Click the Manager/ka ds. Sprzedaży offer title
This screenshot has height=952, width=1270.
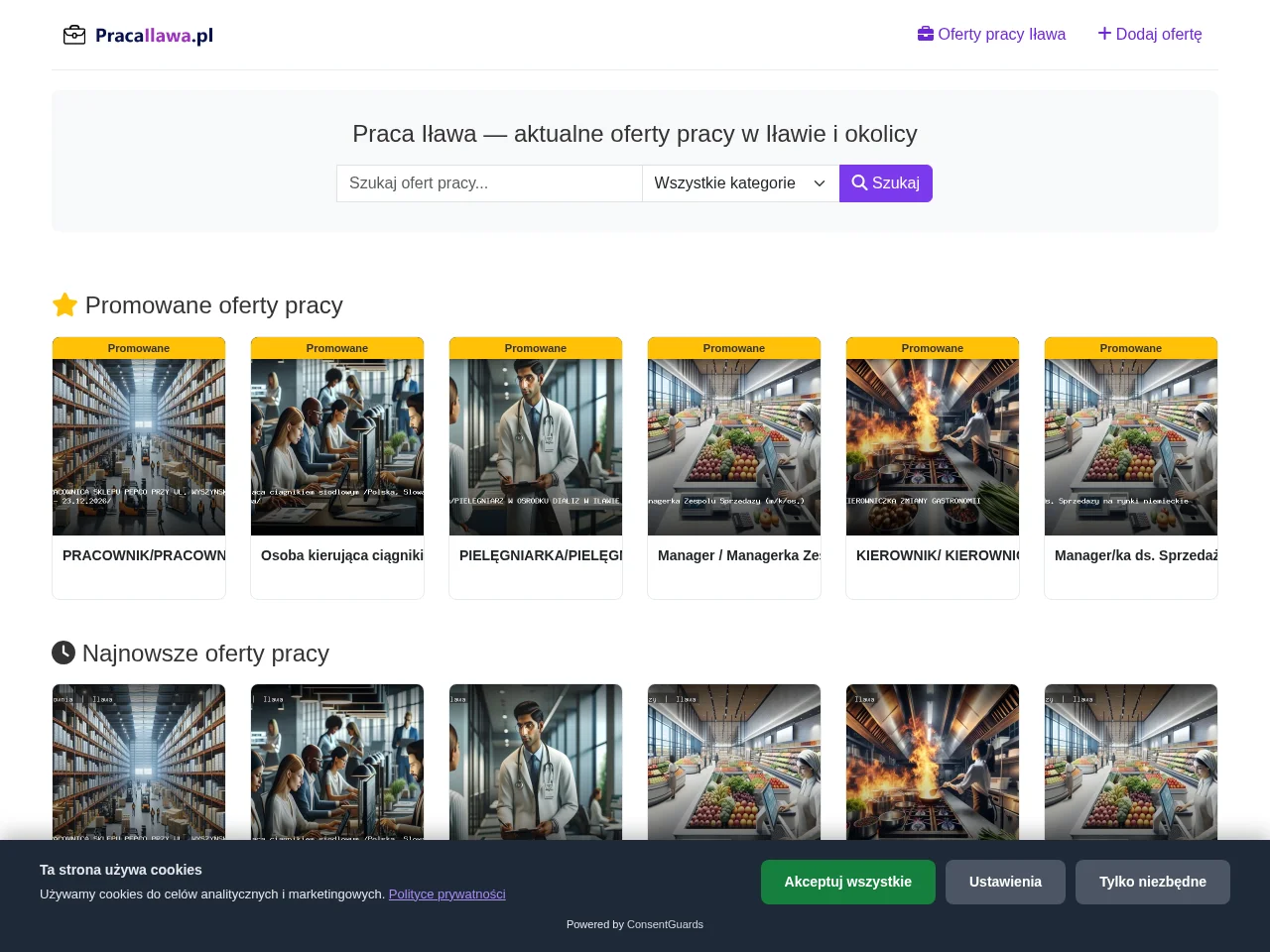point(1136,555)
